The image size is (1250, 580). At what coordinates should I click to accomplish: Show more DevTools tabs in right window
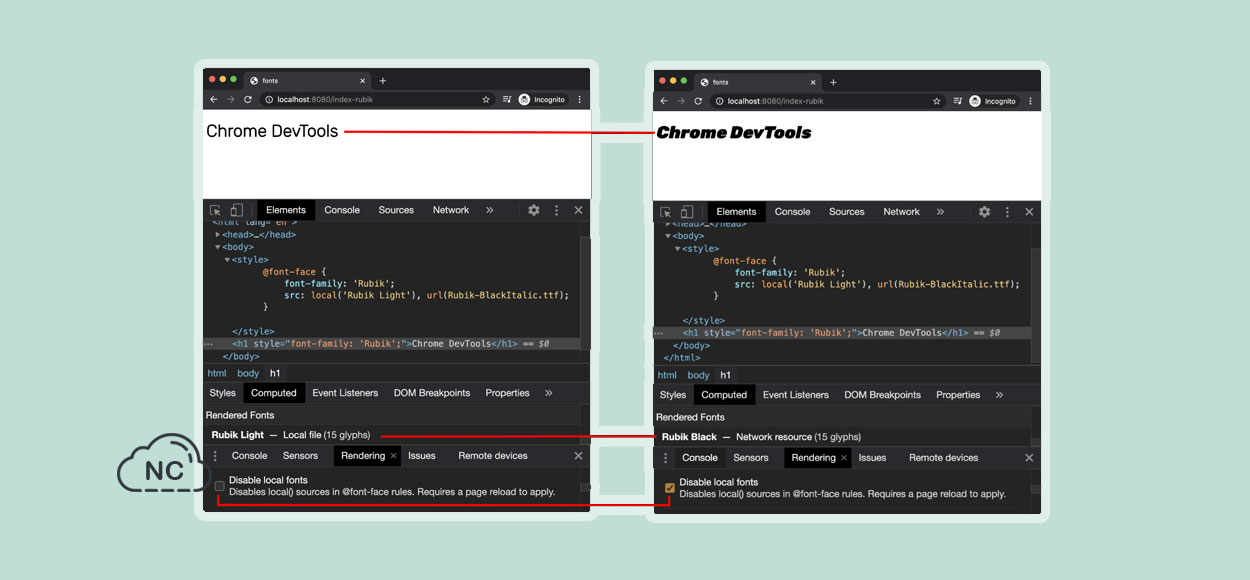coord(940,212)
